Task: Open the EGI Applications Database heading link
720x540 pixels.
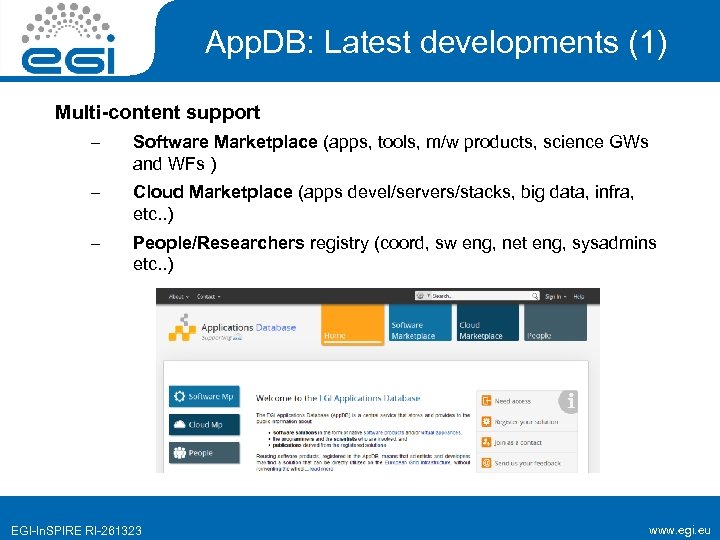Action: click(x=370, y=398)
